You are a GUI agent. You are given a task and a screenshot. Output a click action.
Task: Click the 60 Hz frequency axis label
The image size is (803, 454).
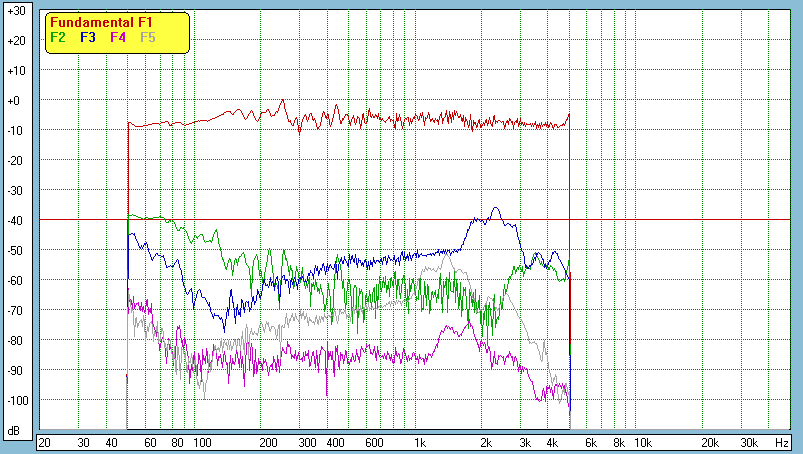[x=150, y=443]
